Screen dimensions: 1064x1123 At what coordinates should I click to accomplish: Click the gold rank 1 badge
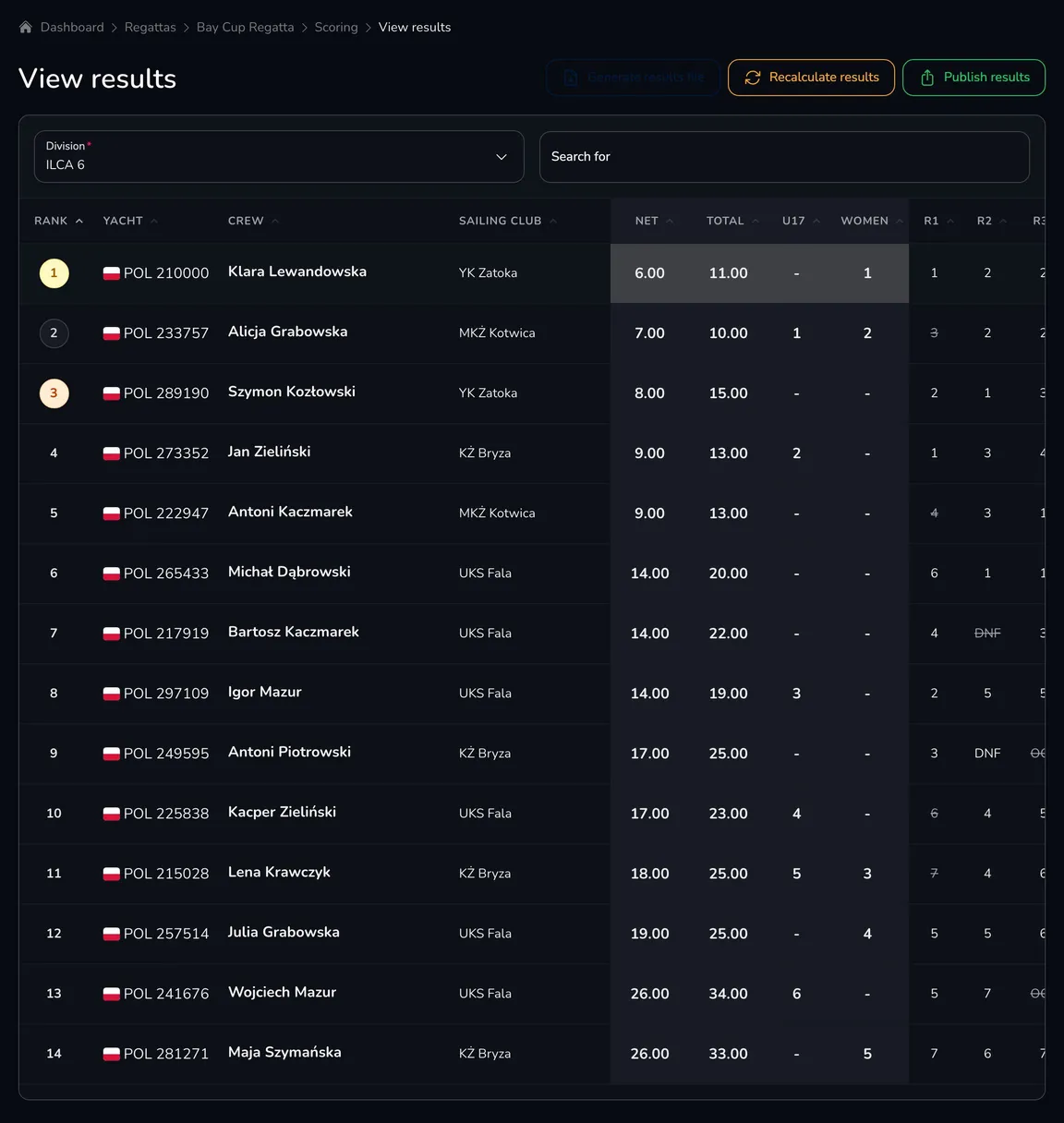coord(54,273)
